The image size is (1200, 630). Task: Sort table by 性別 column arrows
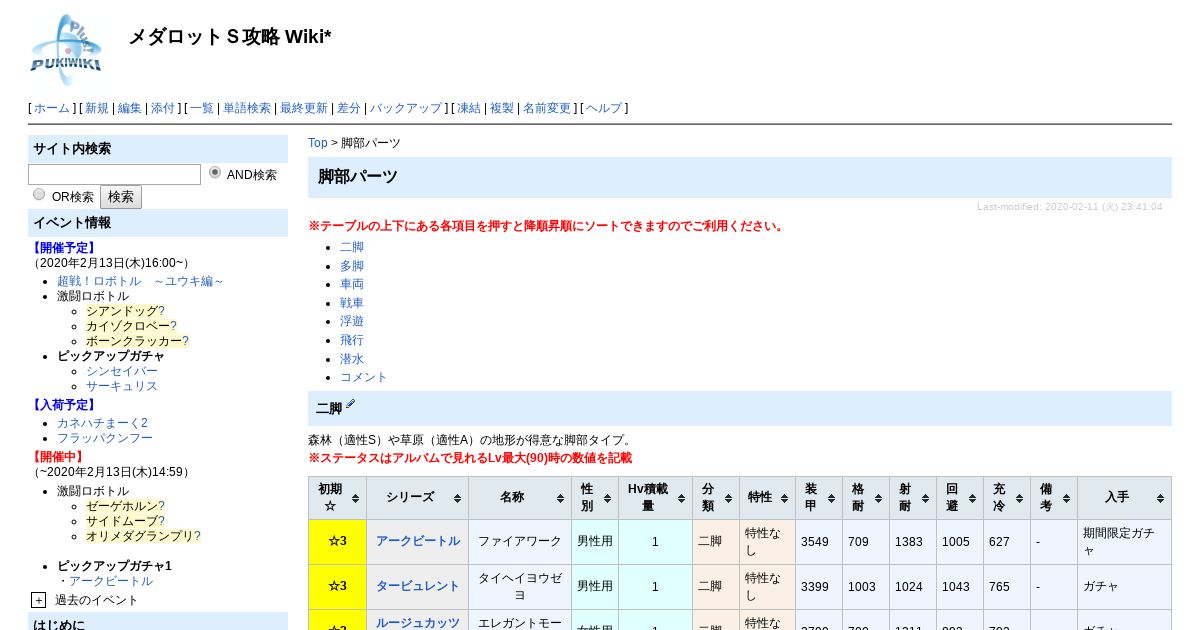(x=607, y=498)
